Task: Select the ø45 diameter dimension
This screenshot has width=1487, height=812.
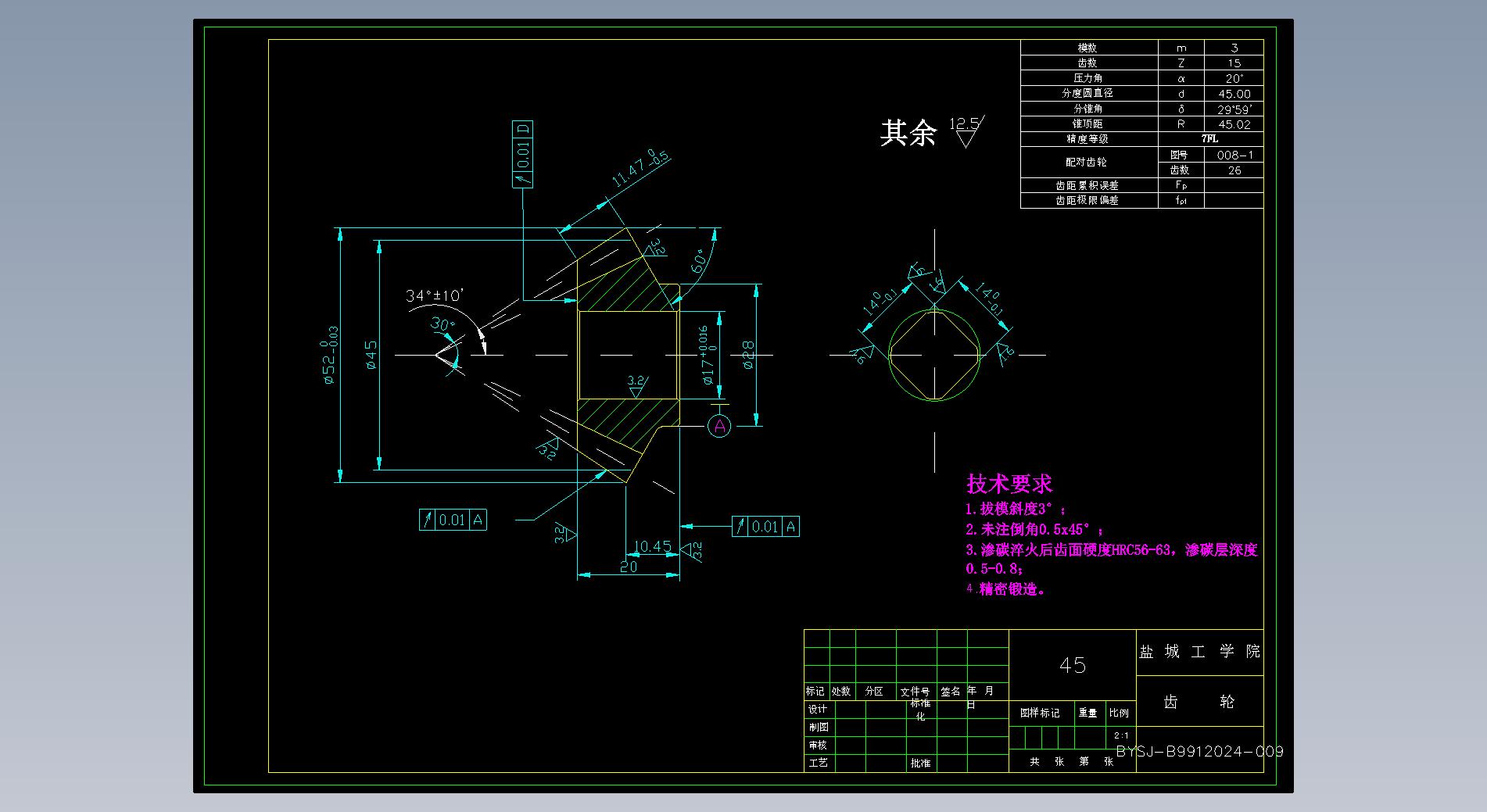Action: [371, 356]
